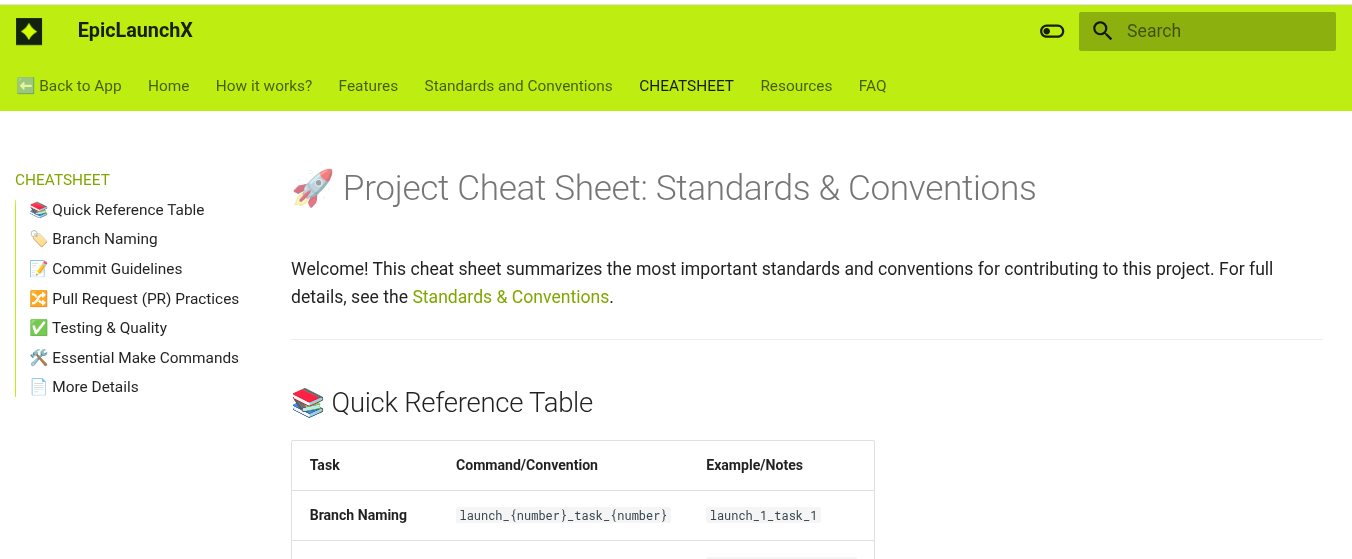Open Standards and Conventions tab

(518, 86)
